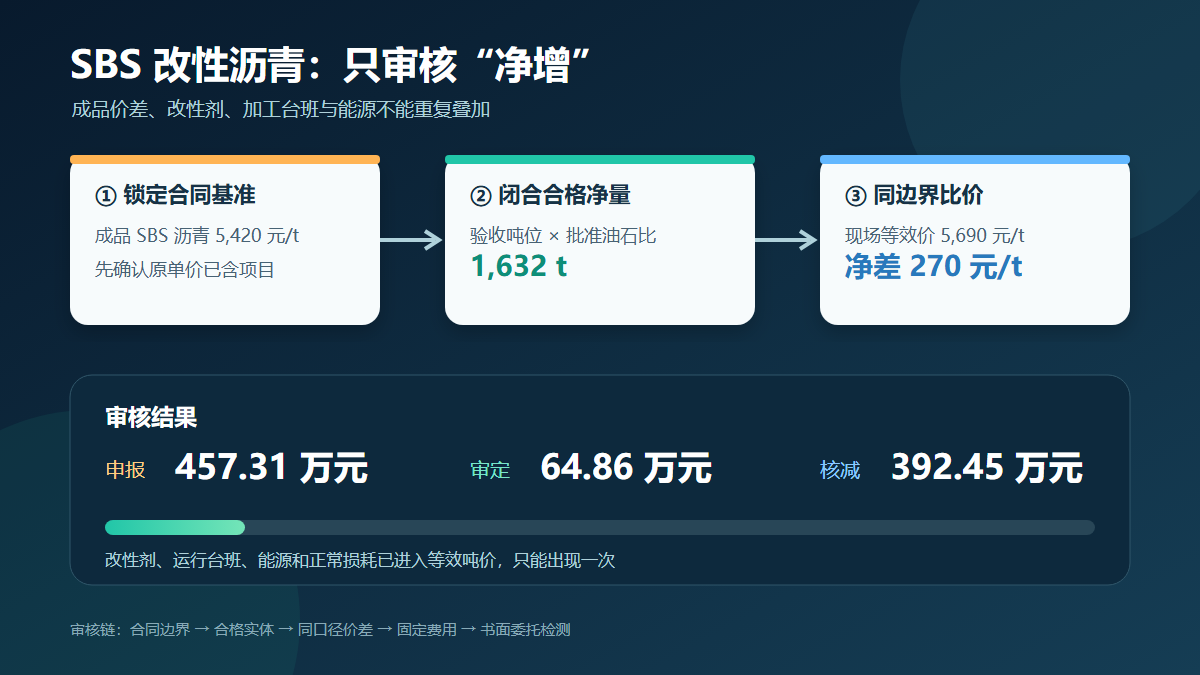The image size is (1200, 675).
Task: Click the orange accent bar on card ①
Action: [225, 159]
